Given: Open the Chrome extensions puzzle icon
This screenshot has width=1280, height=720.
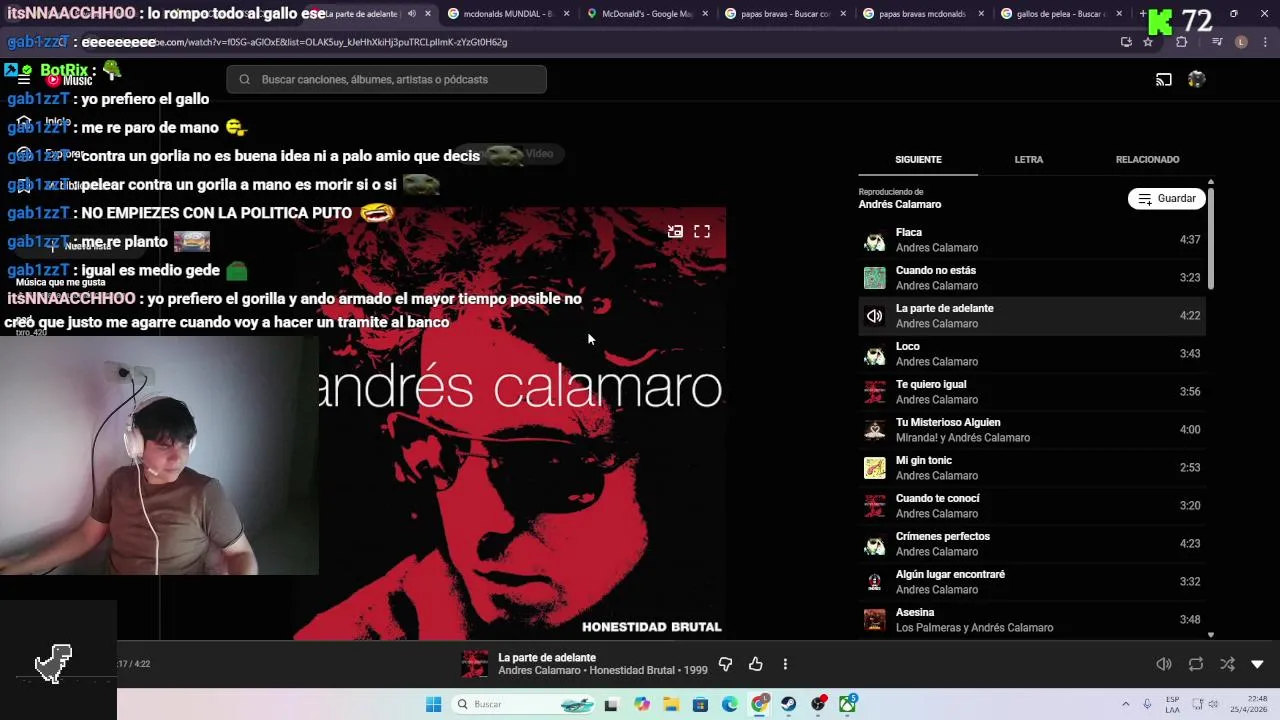Looking at the screenshot, I should click(1181, 42).
